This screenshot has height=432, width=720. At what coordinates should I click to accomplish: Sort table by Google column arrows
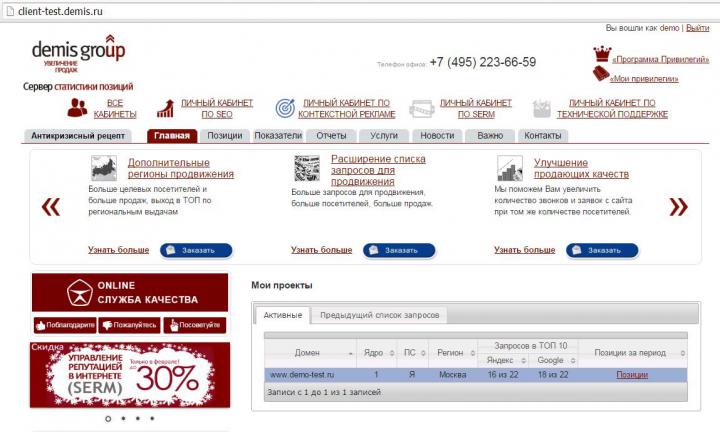(x=573, y=360)
